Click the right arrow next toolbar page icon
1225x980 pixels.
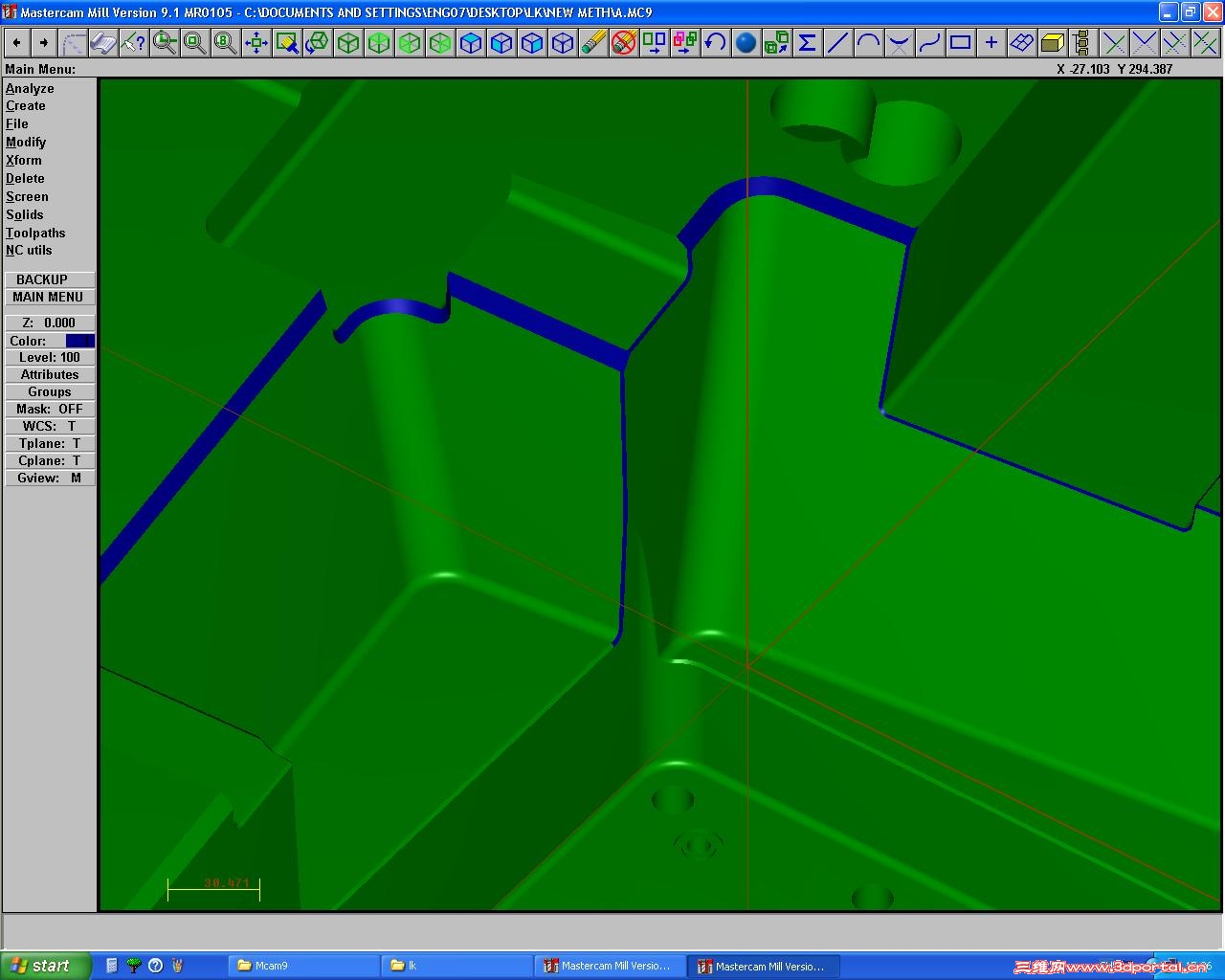click(x=43, y=42)
